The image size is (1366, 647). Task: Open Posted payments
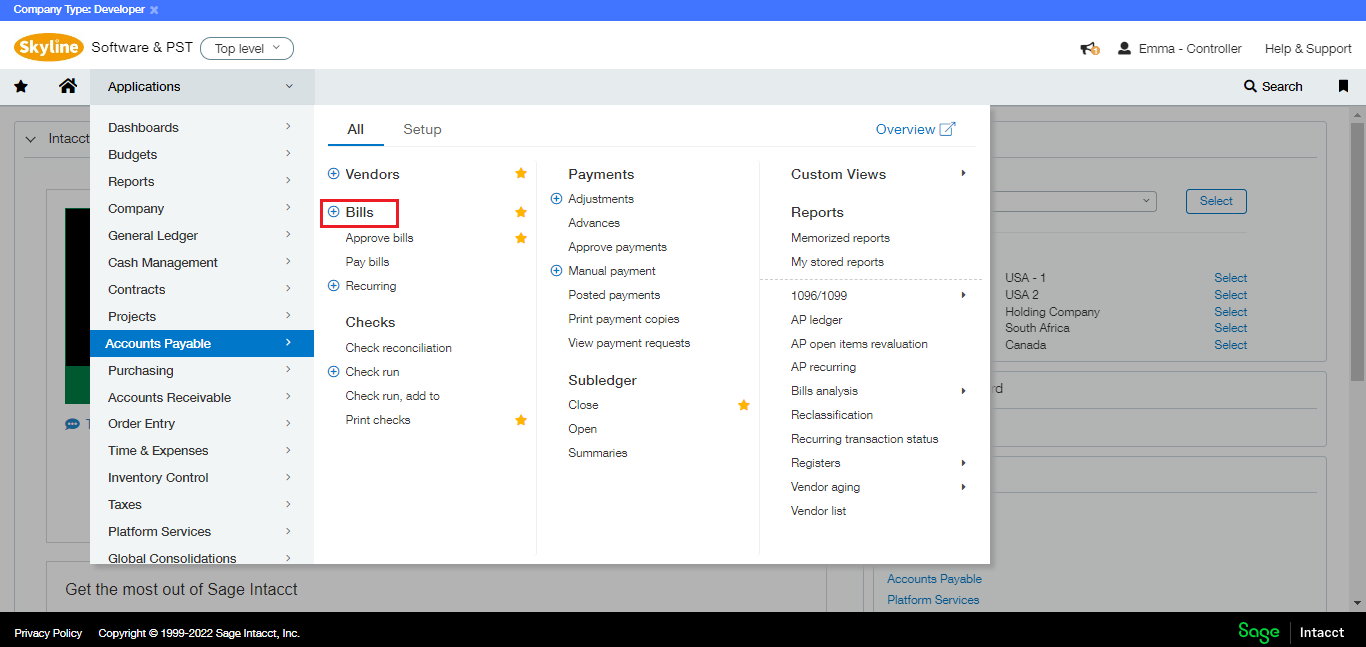pyautogui.click(x=614, y=295)
